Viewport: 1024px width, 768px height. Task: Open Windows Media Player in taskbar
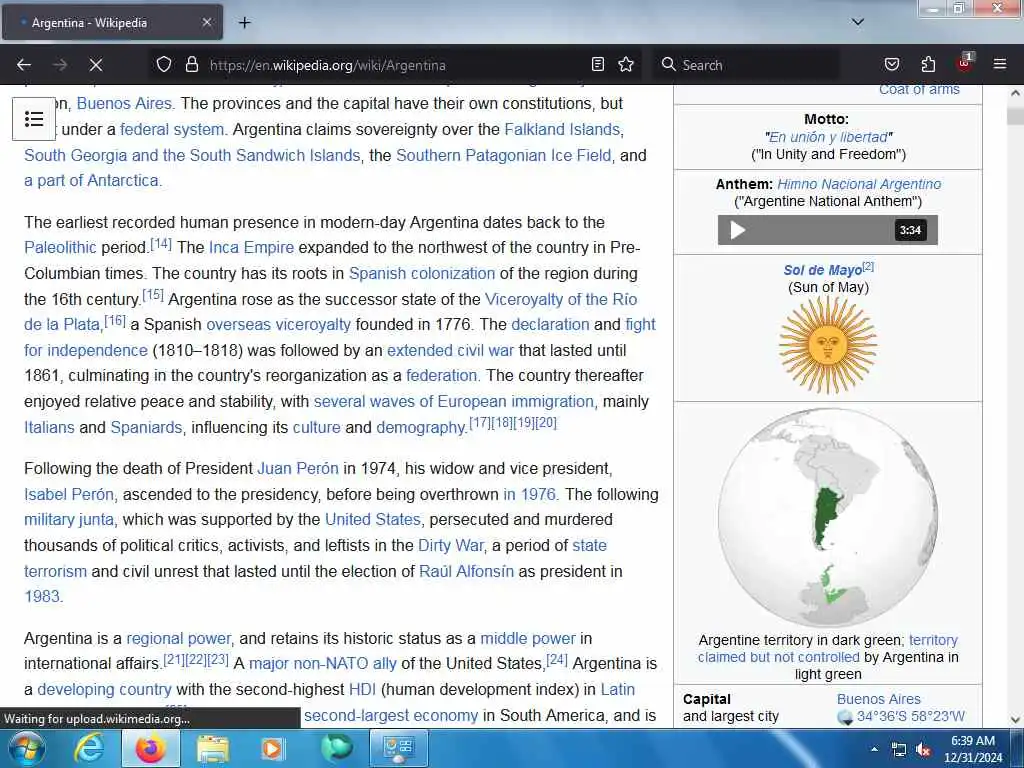273,748
